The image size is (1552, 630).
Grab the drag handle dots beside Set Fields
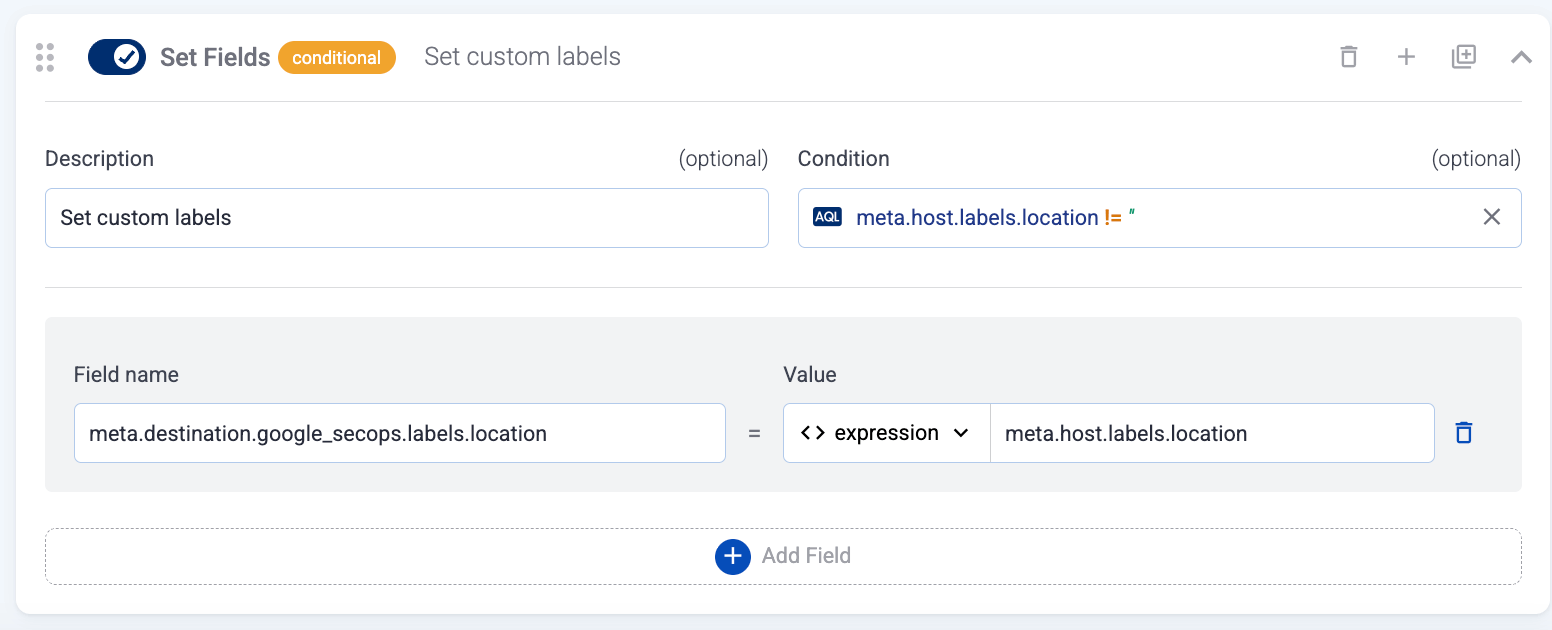(x=44, y=57)
